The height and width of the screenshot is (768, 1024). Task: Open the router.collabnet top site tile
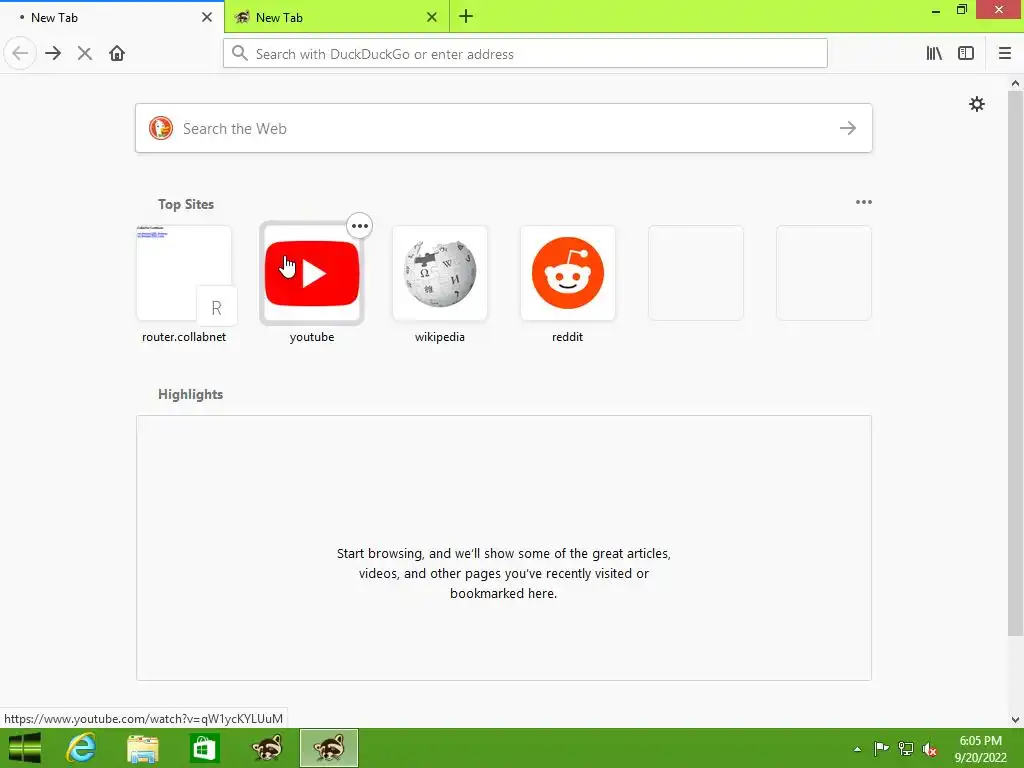[184, 273]
